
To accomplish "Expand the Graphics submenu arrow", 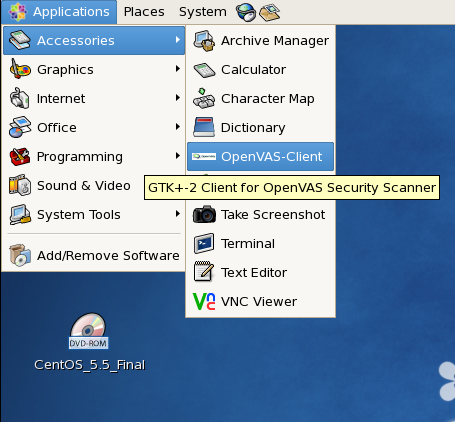I will click(178, 69).
